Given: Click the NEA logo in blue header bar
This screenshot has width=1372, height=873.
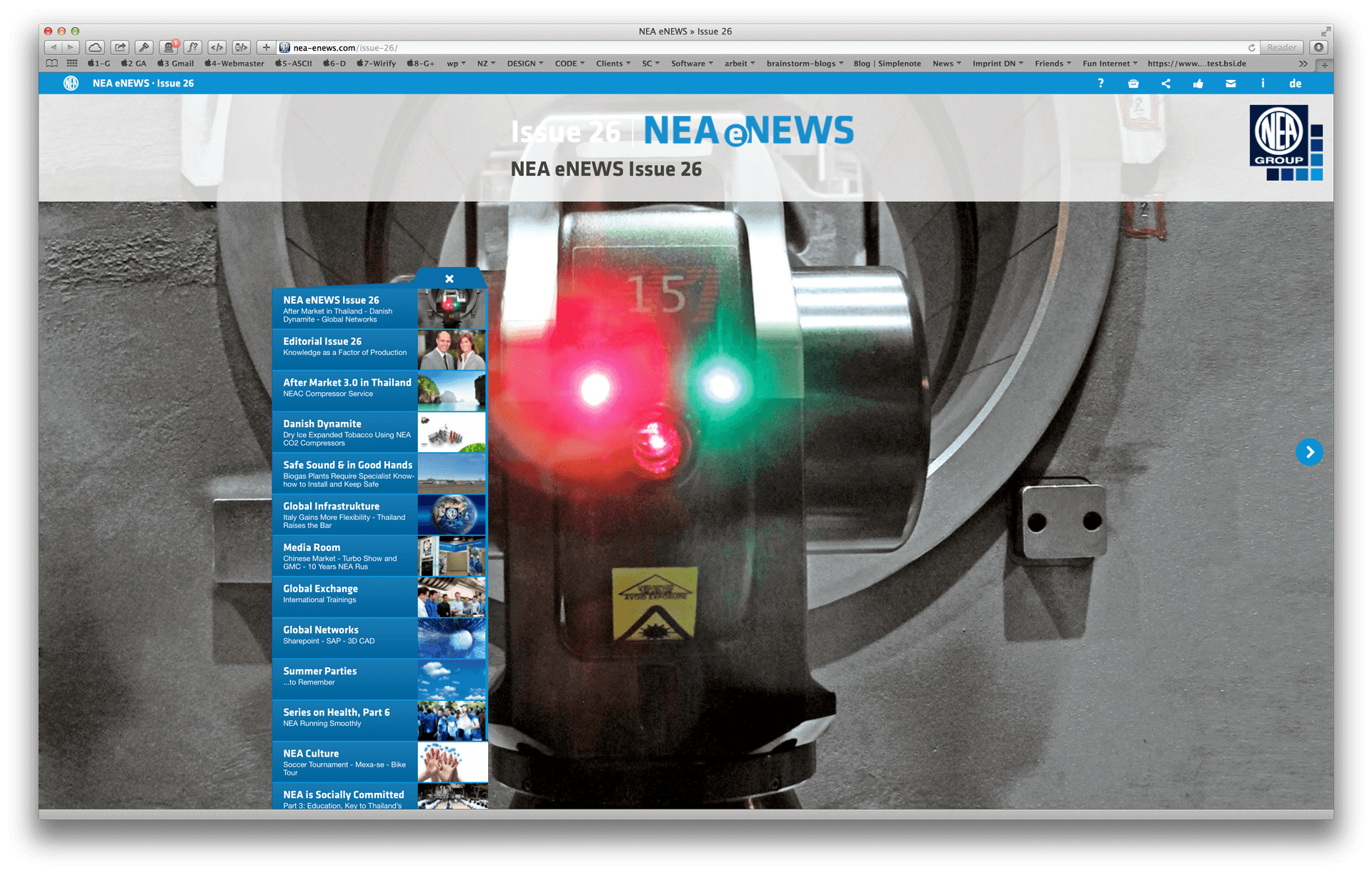Looking at the screenshot, I should [x=71, y=84].
